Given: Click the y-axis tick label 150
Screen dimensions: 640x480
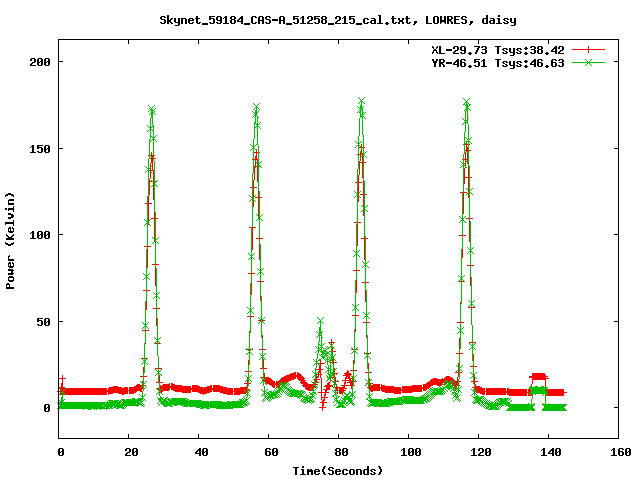Looking at the screenshot, I should [x=40, y=149].
